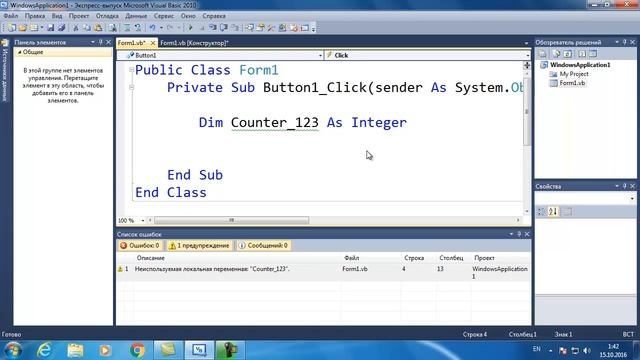The width and height of the screenshot is (640, 360).
Task: Click the Copy toolbar icon
Action: 87,28
